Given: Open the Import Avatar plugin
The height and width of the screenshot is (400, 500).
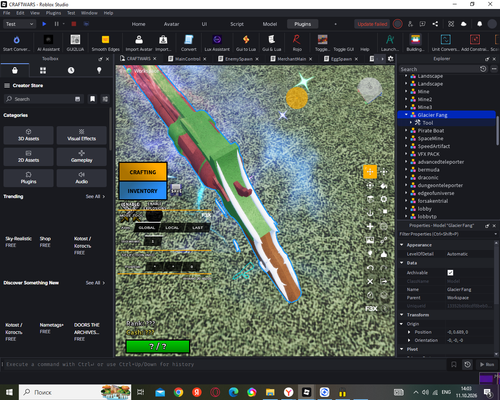Looking at the screenshot, I should point(139,43).
